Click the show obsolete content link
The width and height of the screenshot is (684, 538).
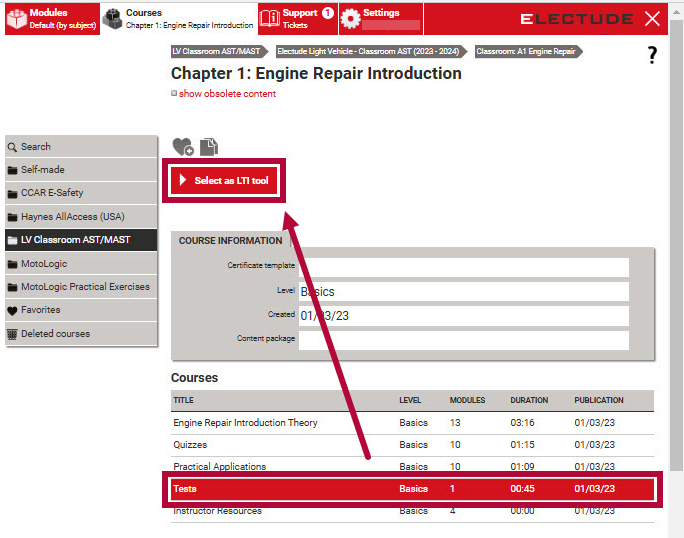(227, 94)
